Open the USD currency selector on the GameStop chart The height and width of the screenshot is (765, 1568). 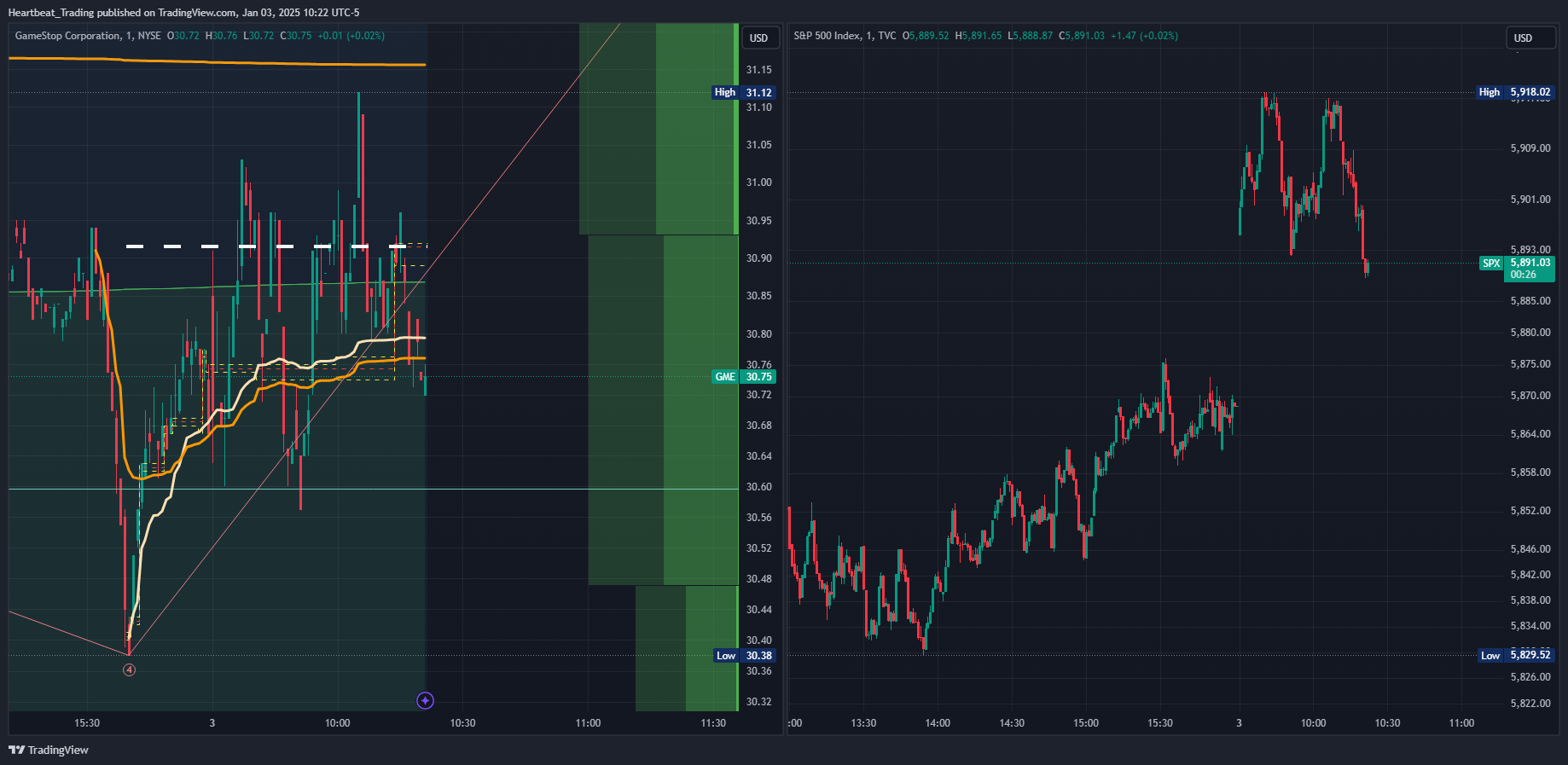pos(758,38)
